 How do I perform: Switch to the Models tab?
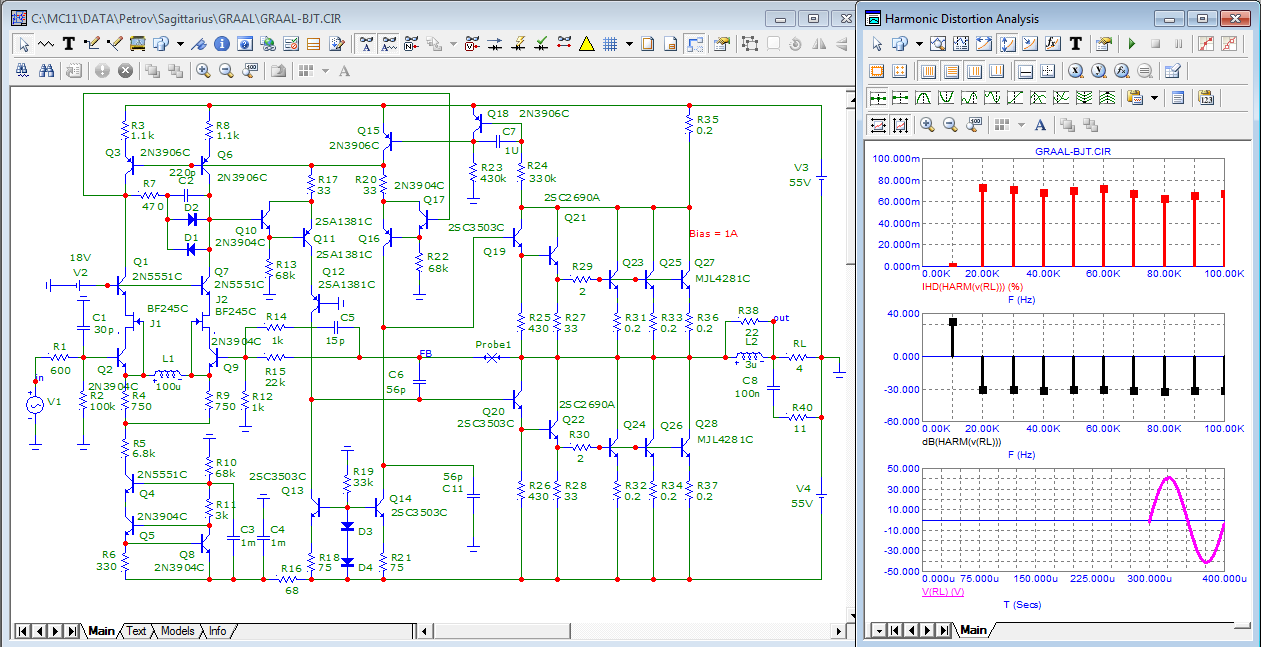(x=177, y=631)
